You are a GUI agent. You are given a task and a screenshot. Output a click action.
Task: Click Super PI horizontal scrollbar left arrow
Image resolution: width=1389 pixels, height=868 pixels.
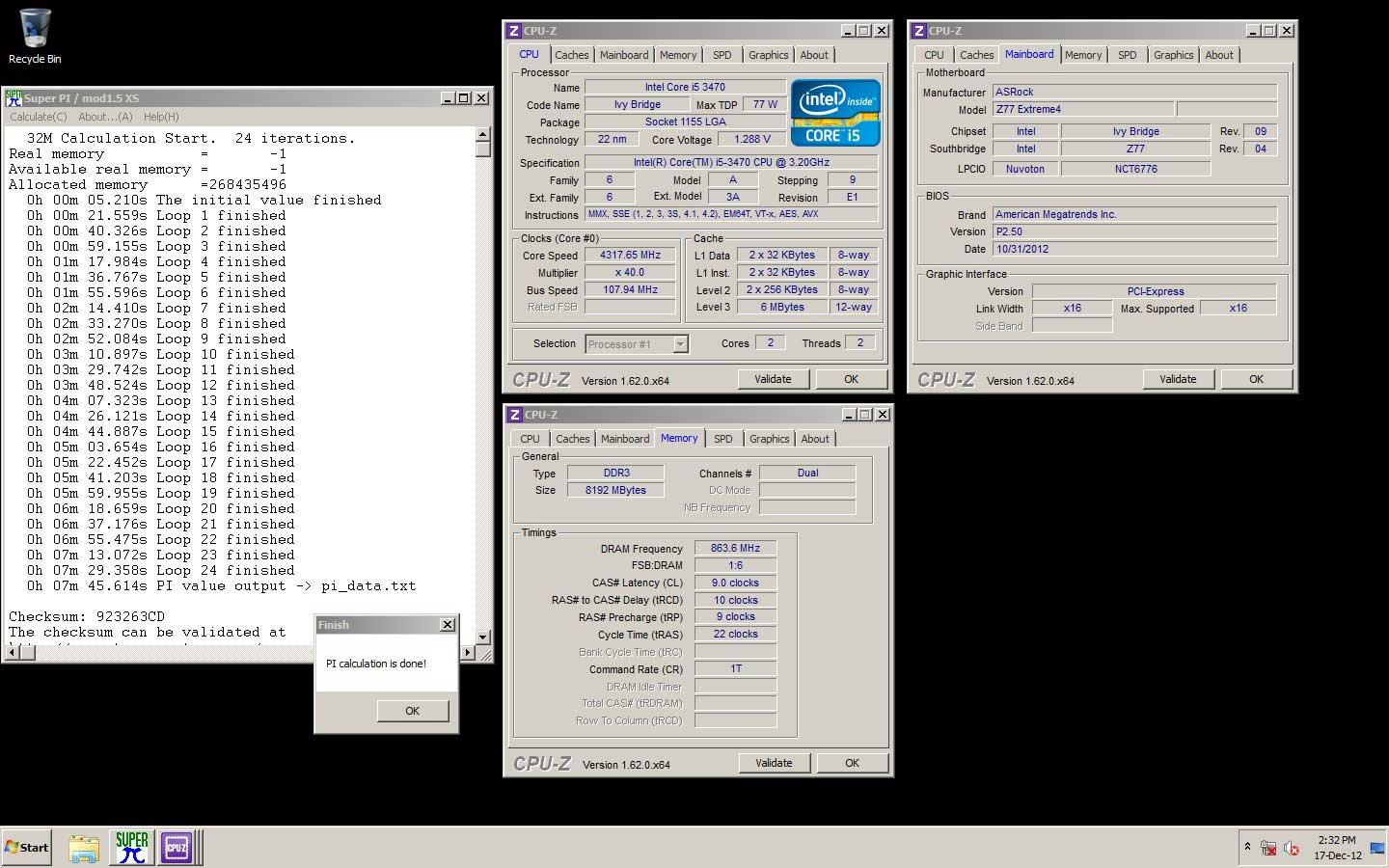click(11, 653)
